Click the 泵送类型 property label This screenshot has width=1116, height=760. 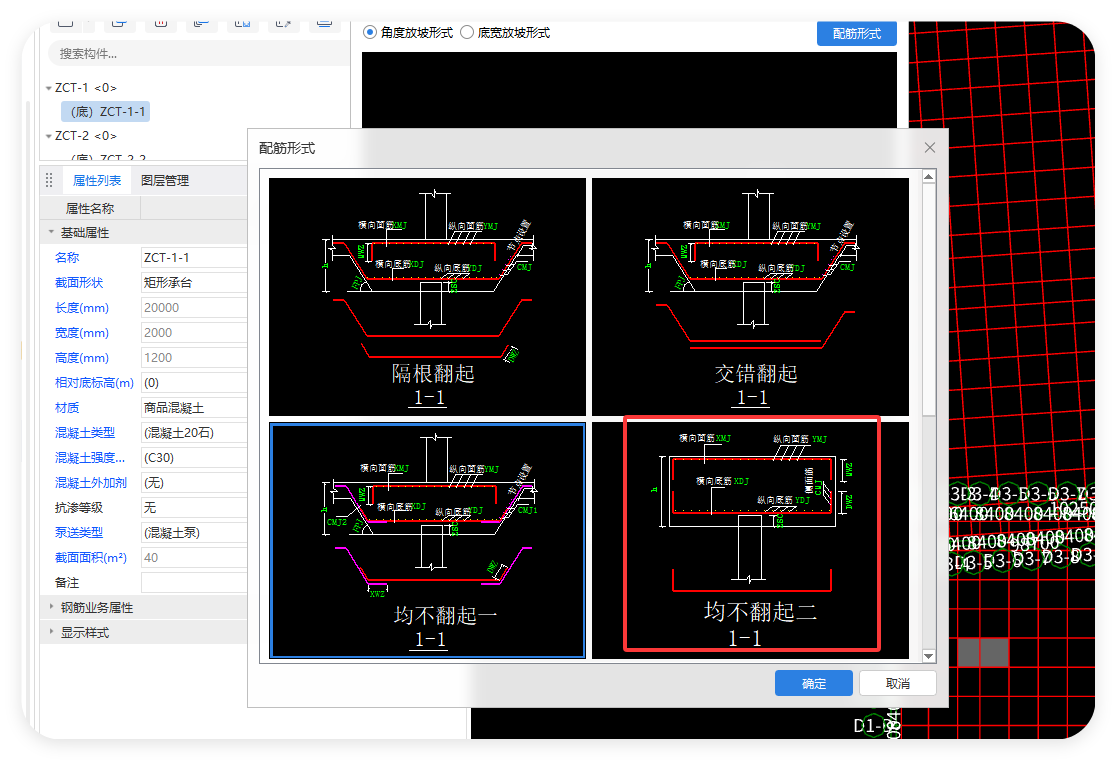[79, 532]
